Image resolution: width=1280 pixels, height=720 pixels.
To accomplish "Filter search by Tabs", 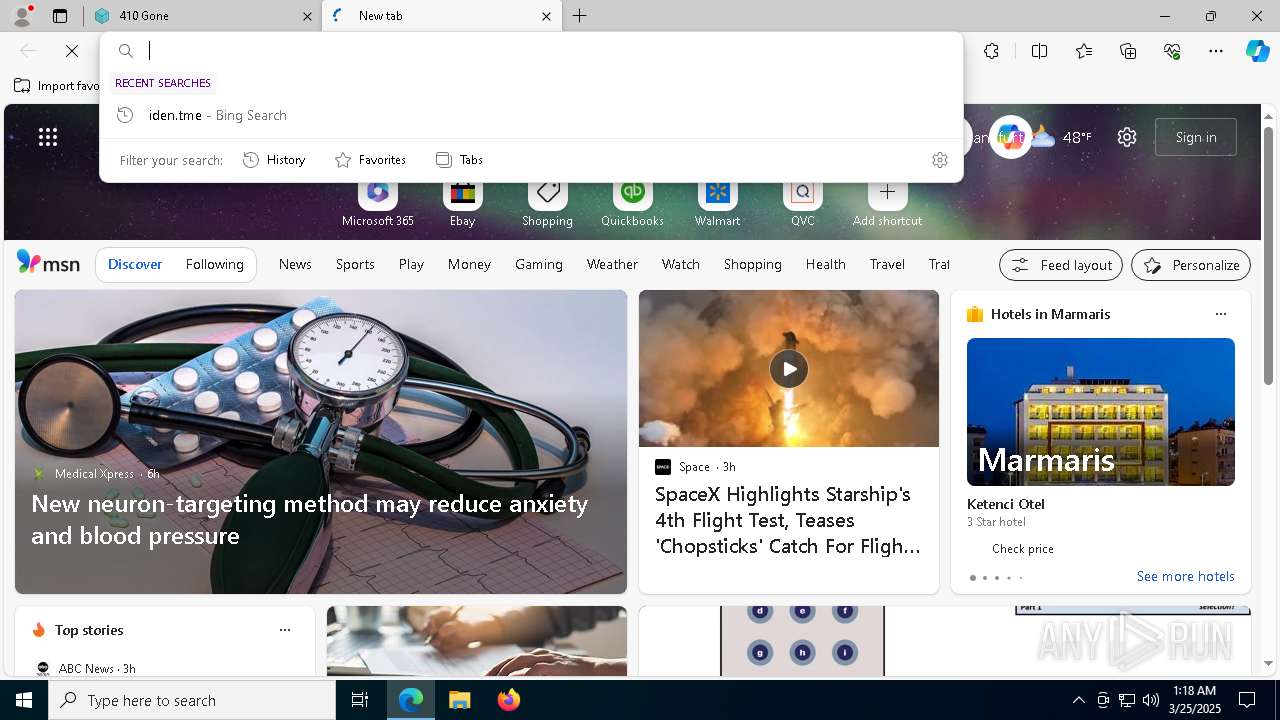I will pos(459,160).
